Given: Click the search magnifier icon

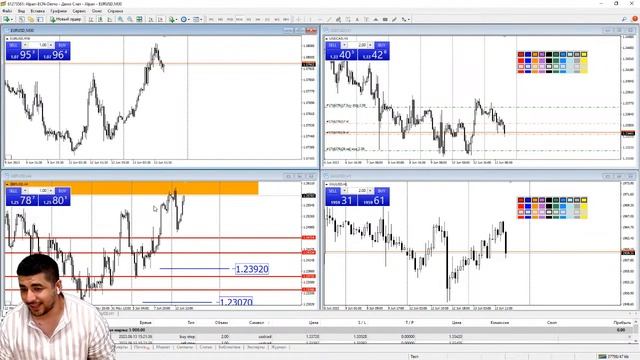Looking at the screenshot, I should click(x=624, y=19).
